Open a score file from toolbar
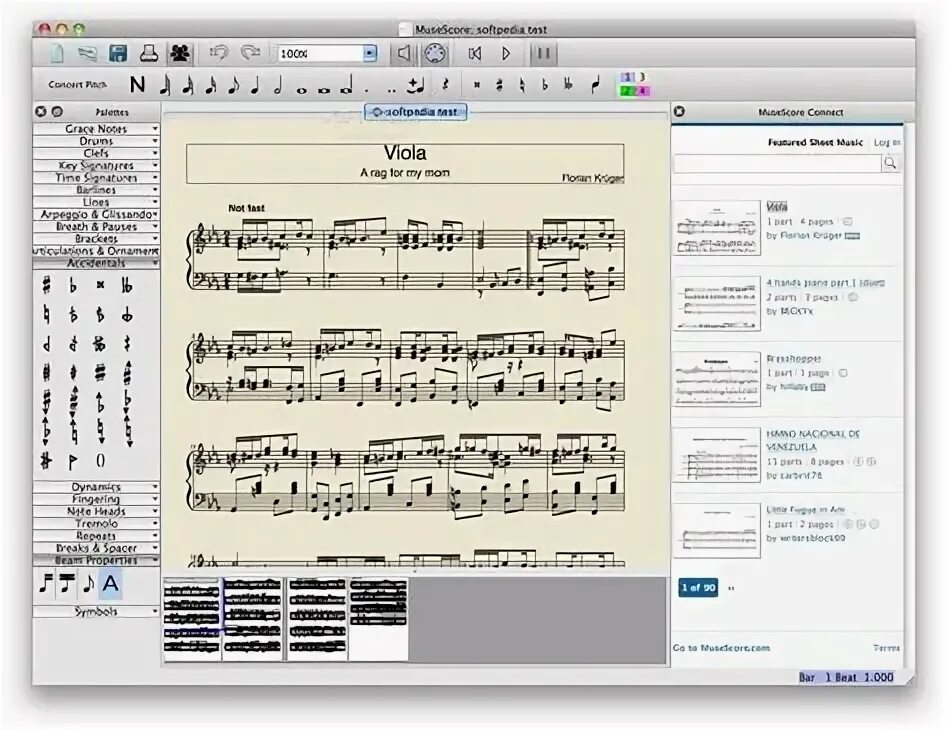This screenshot has width=948, height=730. (88, 54)
